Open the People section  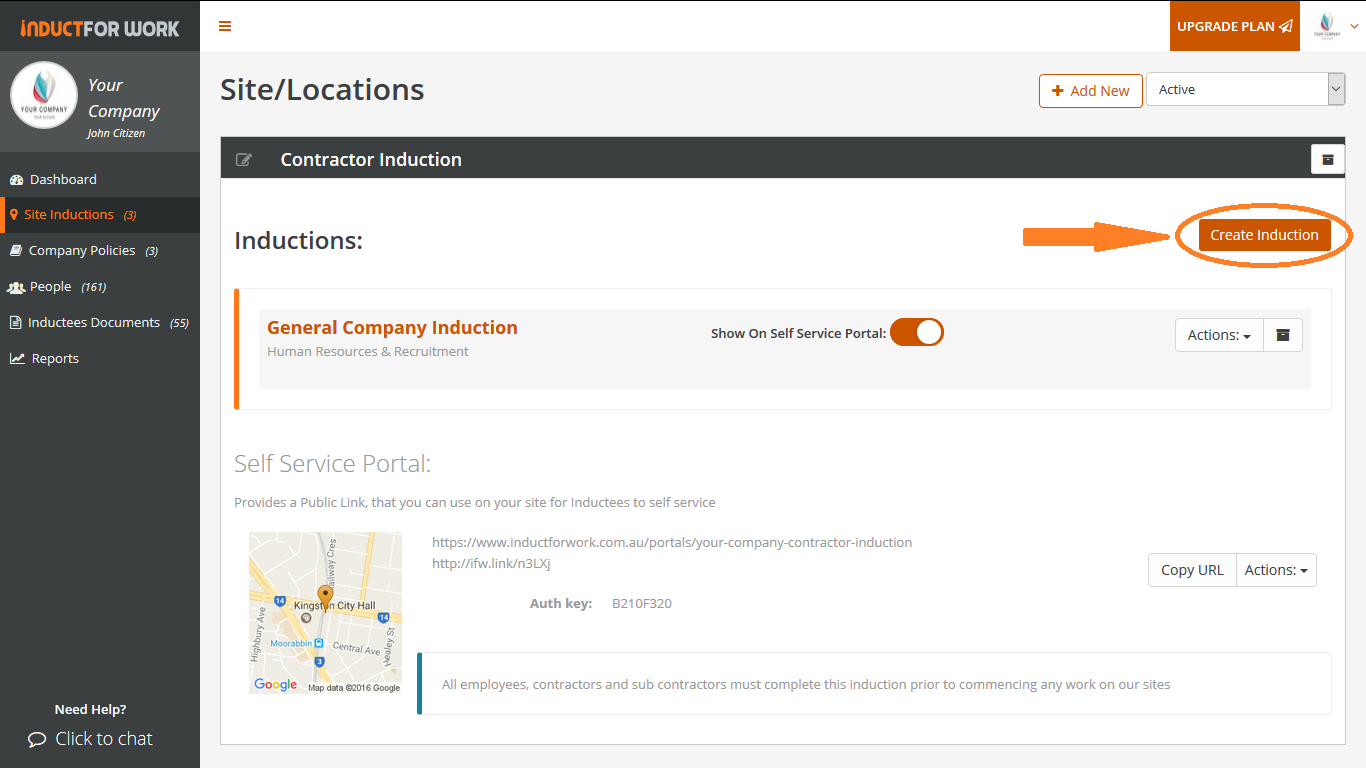coord(50,287)
